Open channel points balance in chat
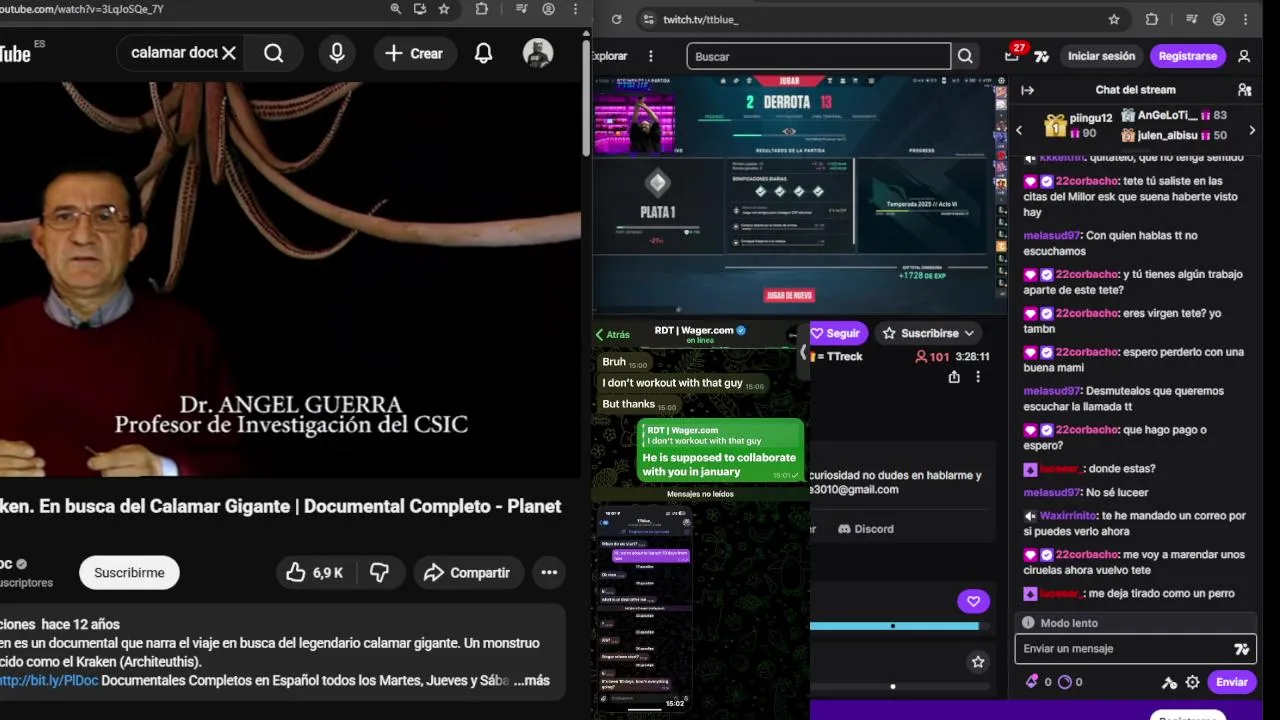This screenshot has height=720, width=1280. (1070, 682)
